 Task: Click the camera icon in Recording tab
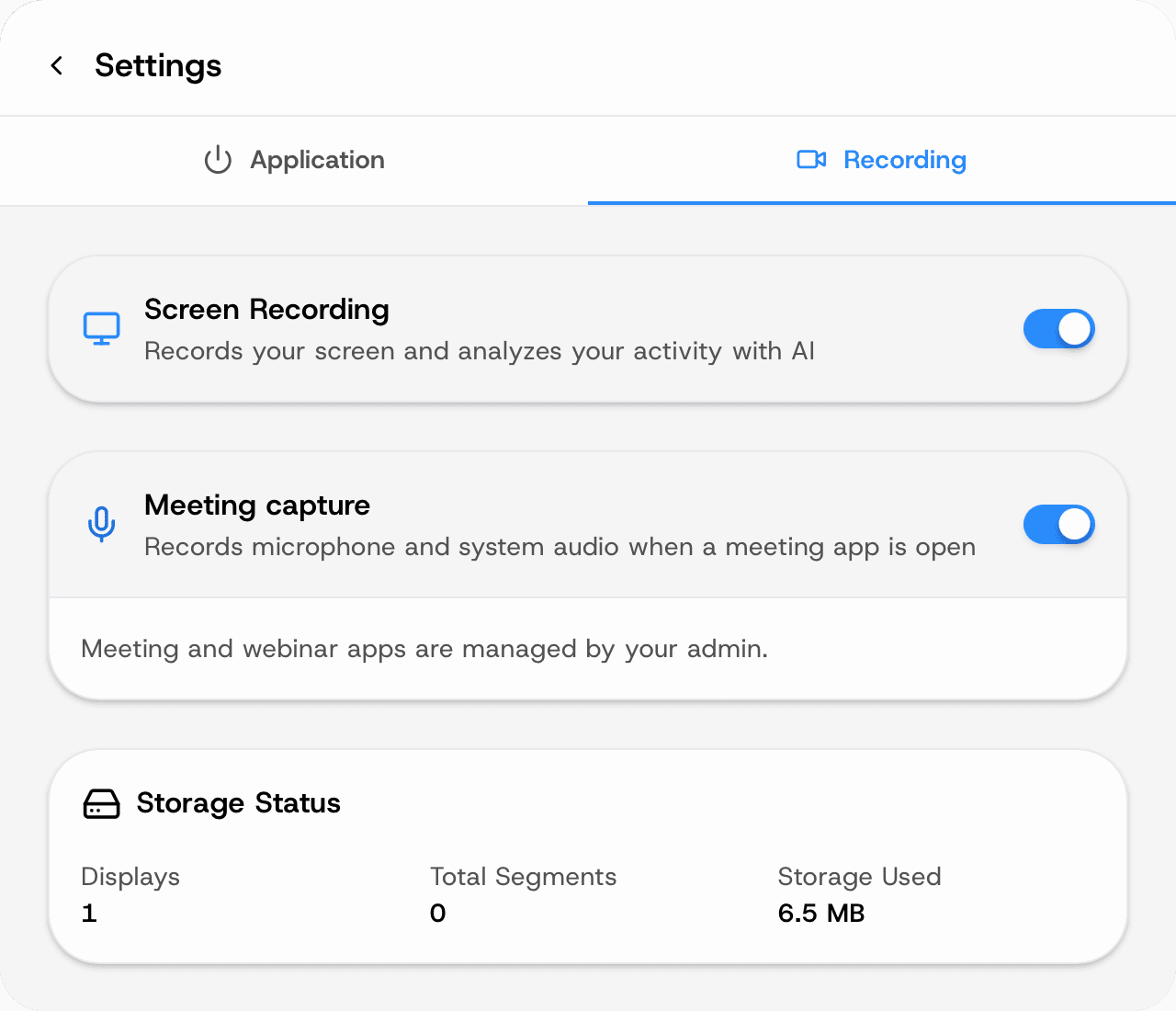pos(811,160)
